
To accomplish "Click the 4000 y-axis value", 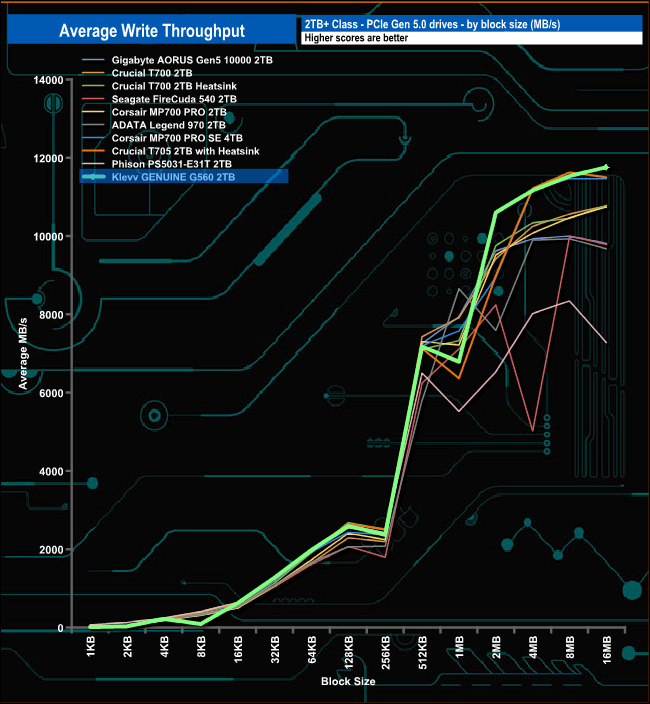I will tap(51, 471).
